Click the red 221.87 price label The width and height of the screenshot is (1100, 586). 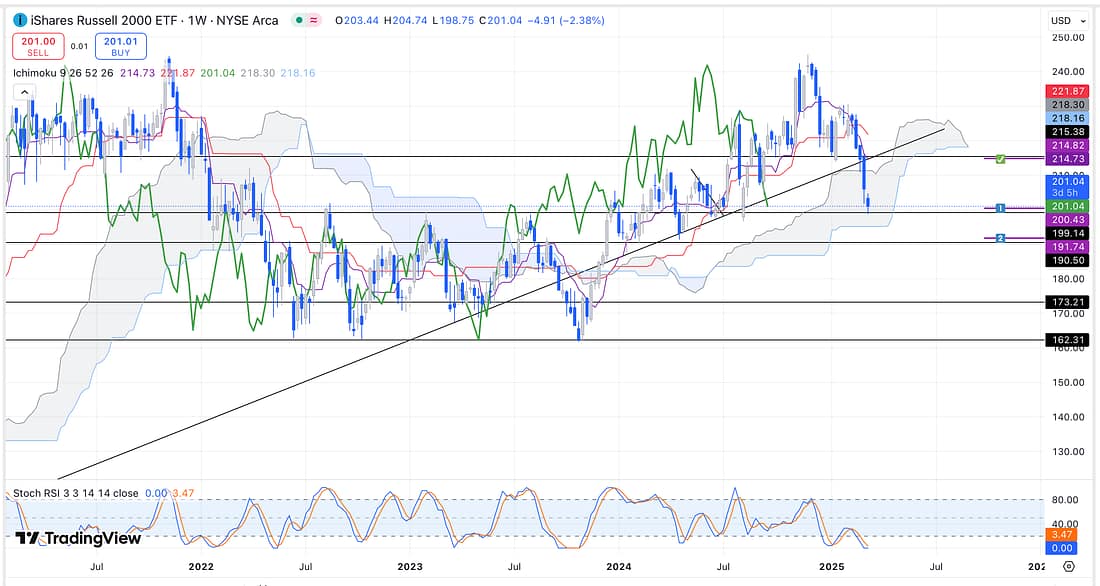tap(1067, 91)
